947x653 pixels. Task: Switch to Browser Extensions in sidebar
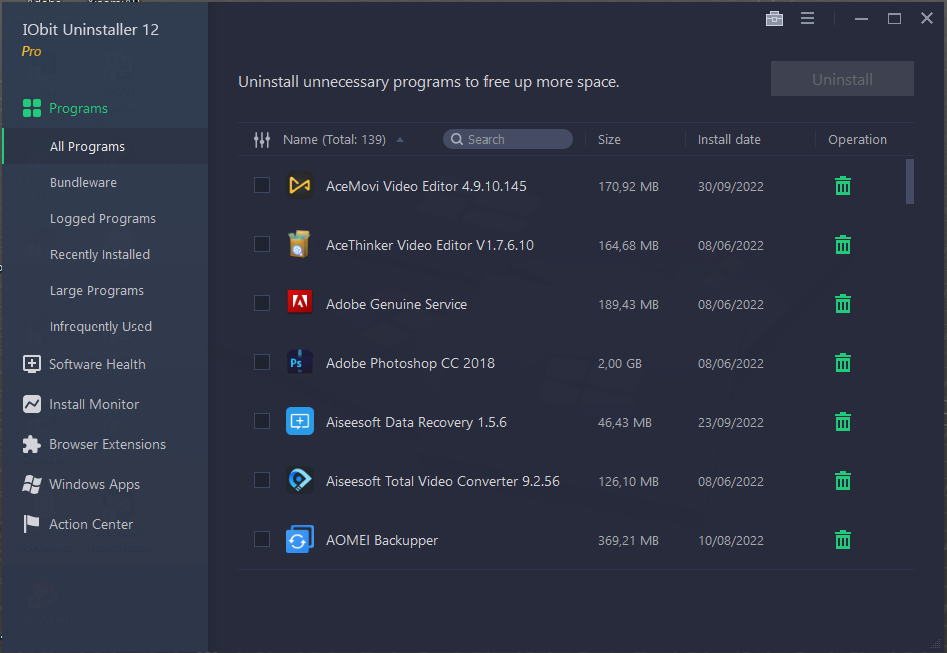(107, 444)
